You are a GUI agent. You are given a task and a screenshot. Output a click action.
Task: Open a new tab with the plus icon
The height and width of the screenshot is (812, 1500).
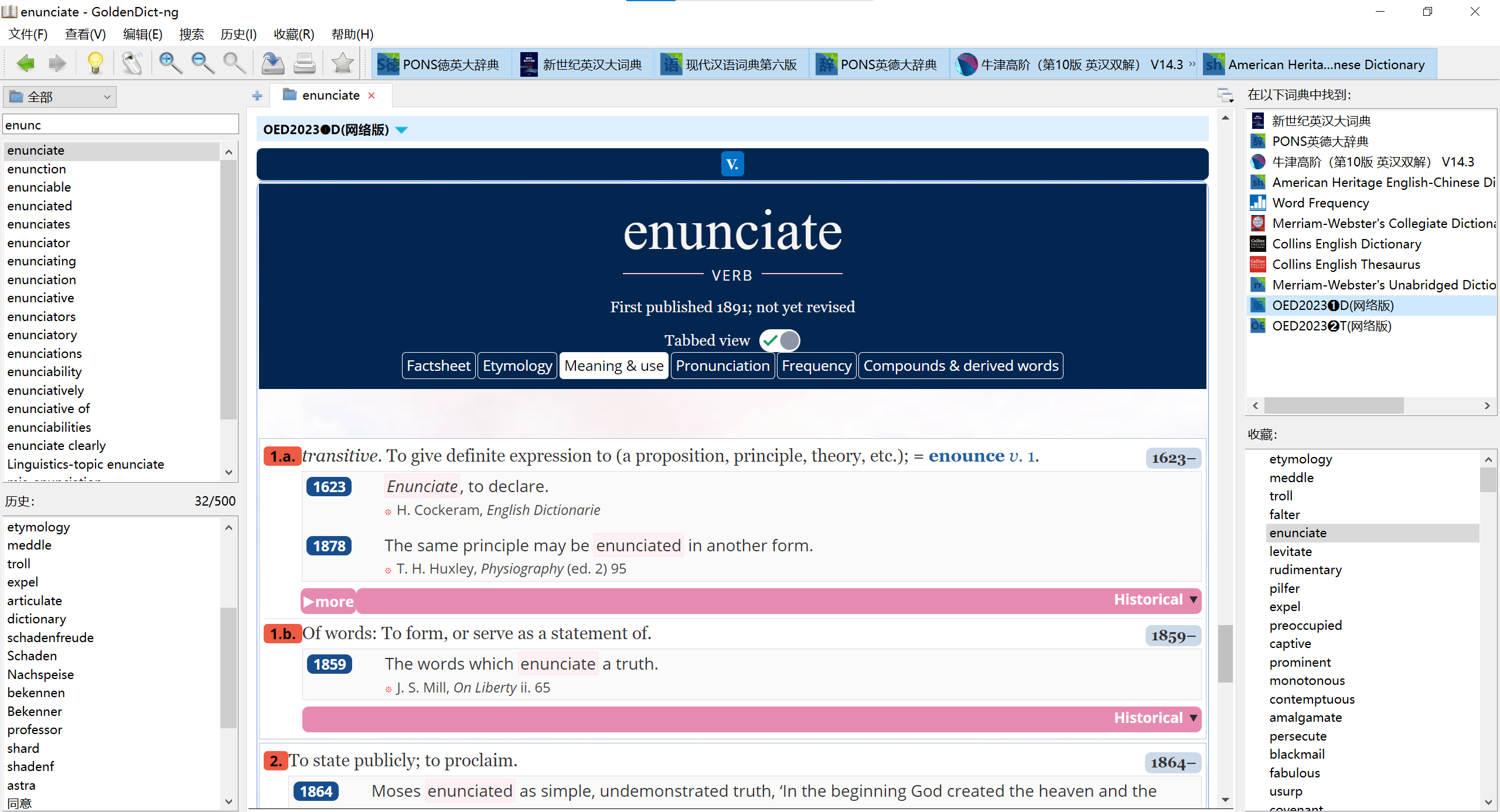point(257,95)
